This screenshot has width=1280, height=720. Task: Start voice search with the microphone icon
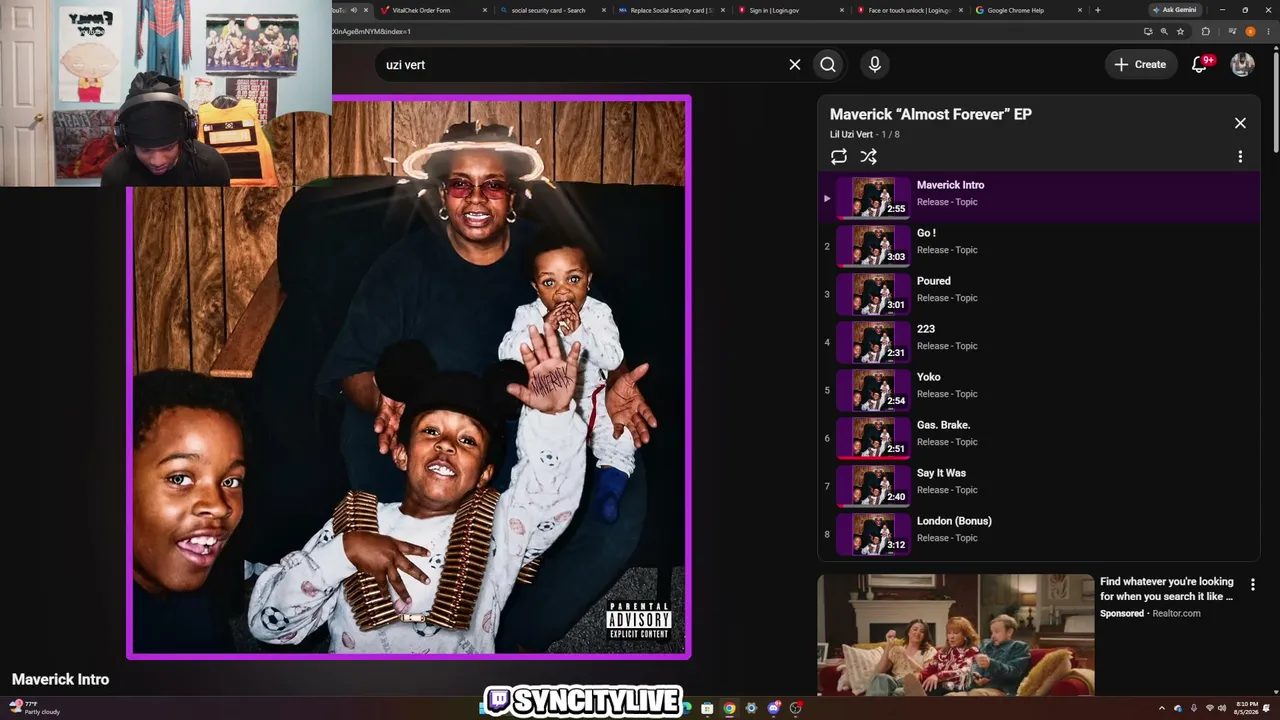[x=875, y=64]
